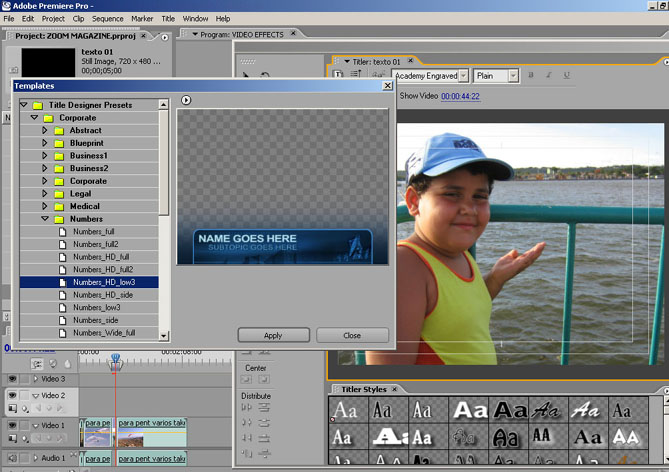Toggle Video 3 track eye visibility

pos(12,379)
